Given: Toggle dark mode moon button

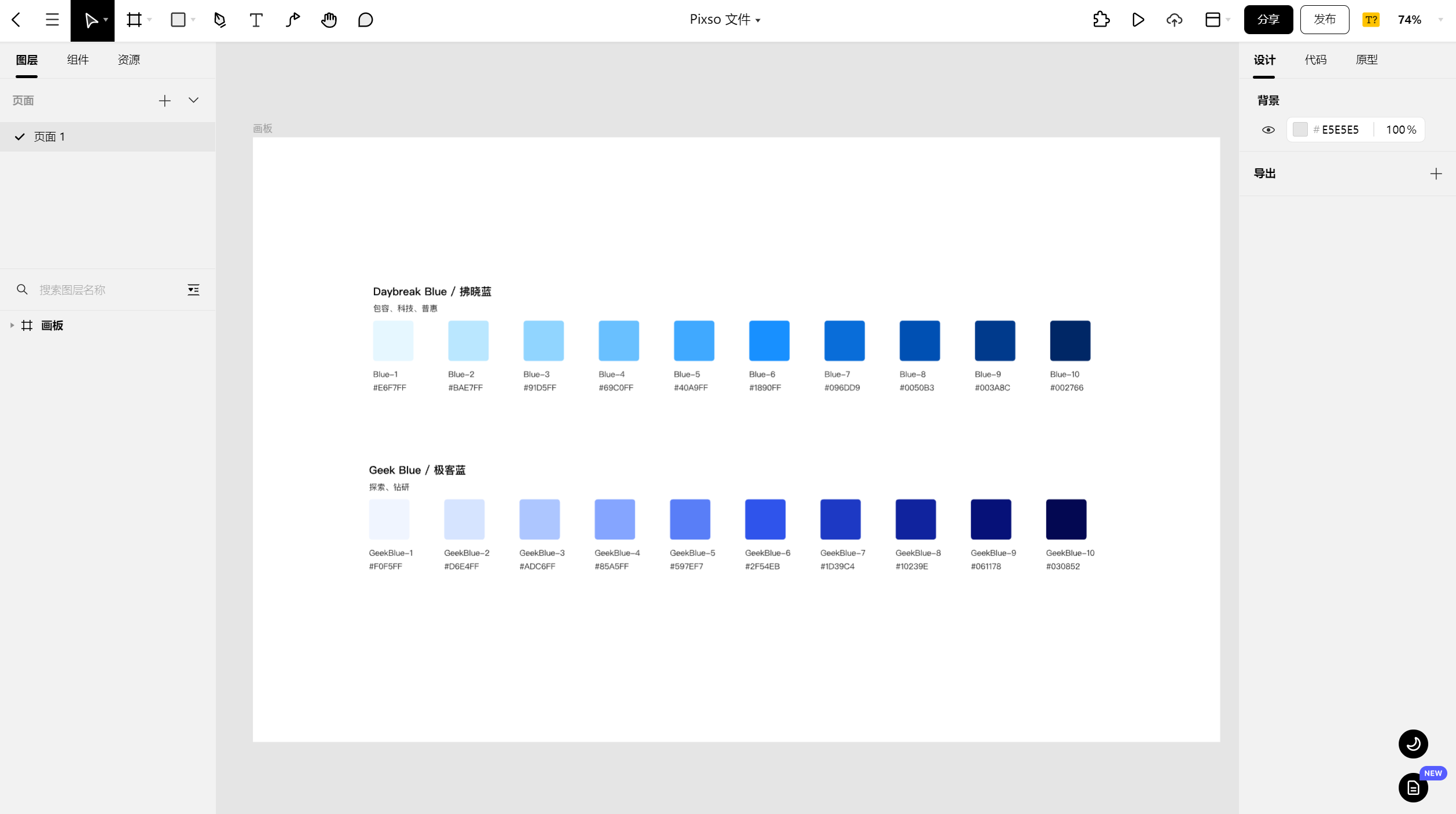Looking at the screenshot, I should point(1413,743).
